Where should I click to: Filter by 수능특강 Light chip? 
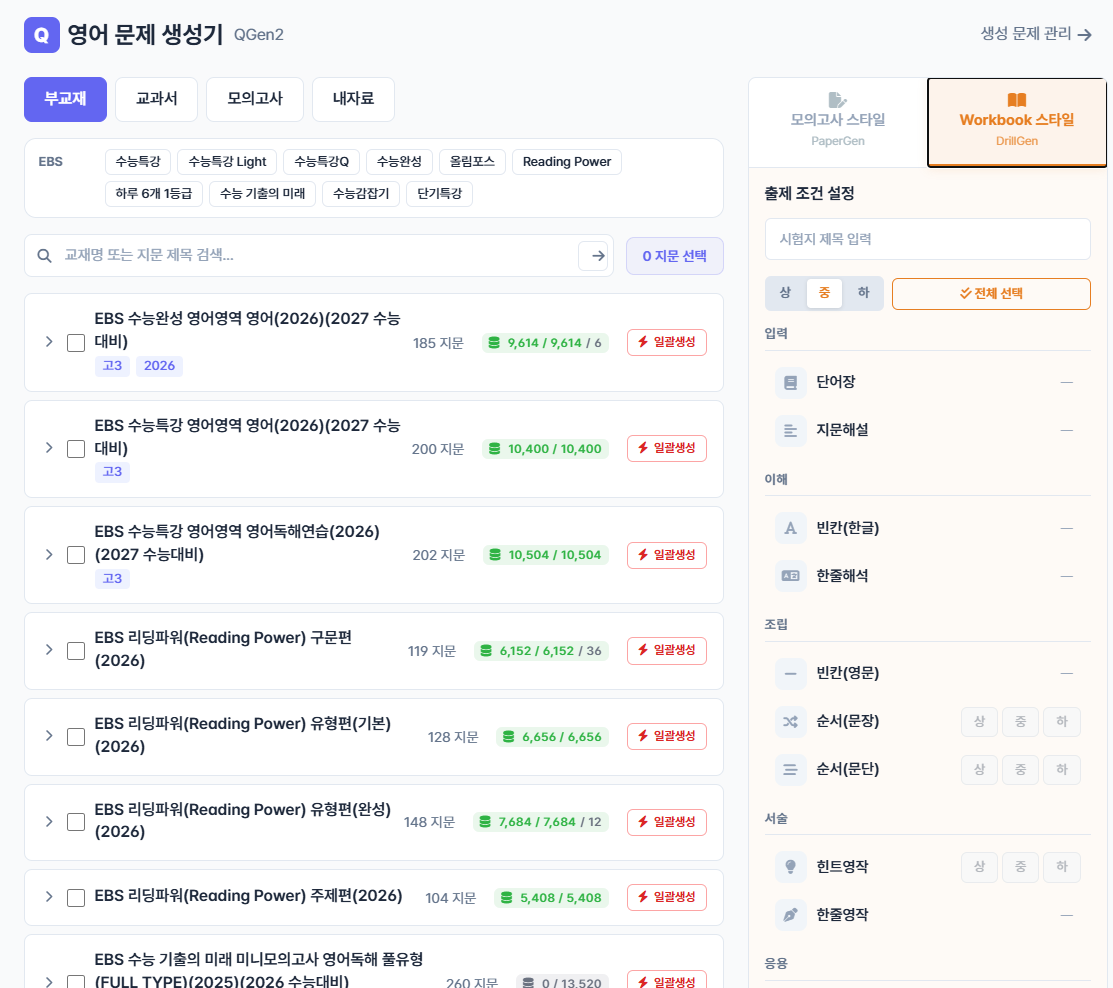tap(227, 162)
